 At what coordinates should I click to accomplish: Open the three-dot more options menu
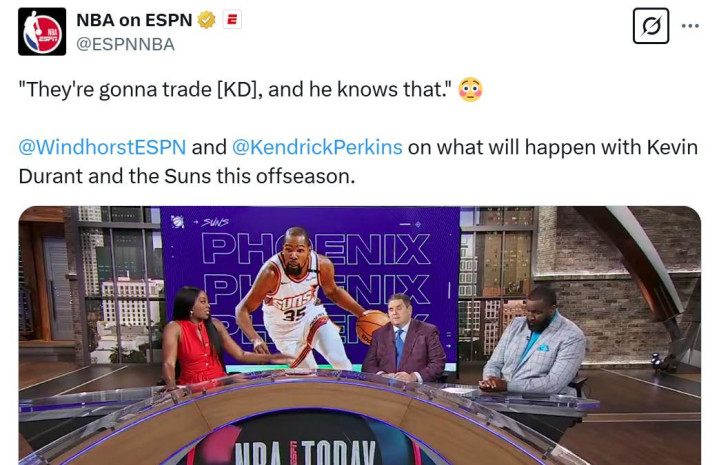[x=690, y=26]
